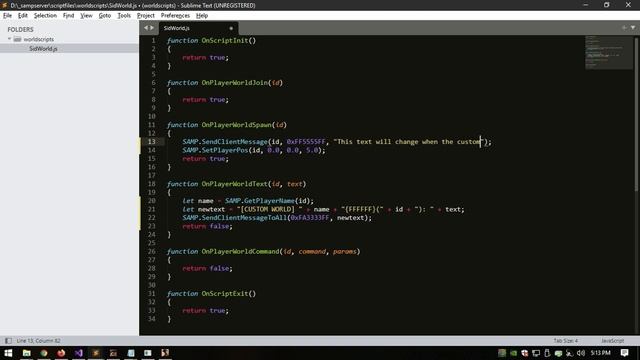Click the 0xFF5555FF color value
Image resolution: width=640 pixels, height=360 pixels.
(x=306, y=142)
